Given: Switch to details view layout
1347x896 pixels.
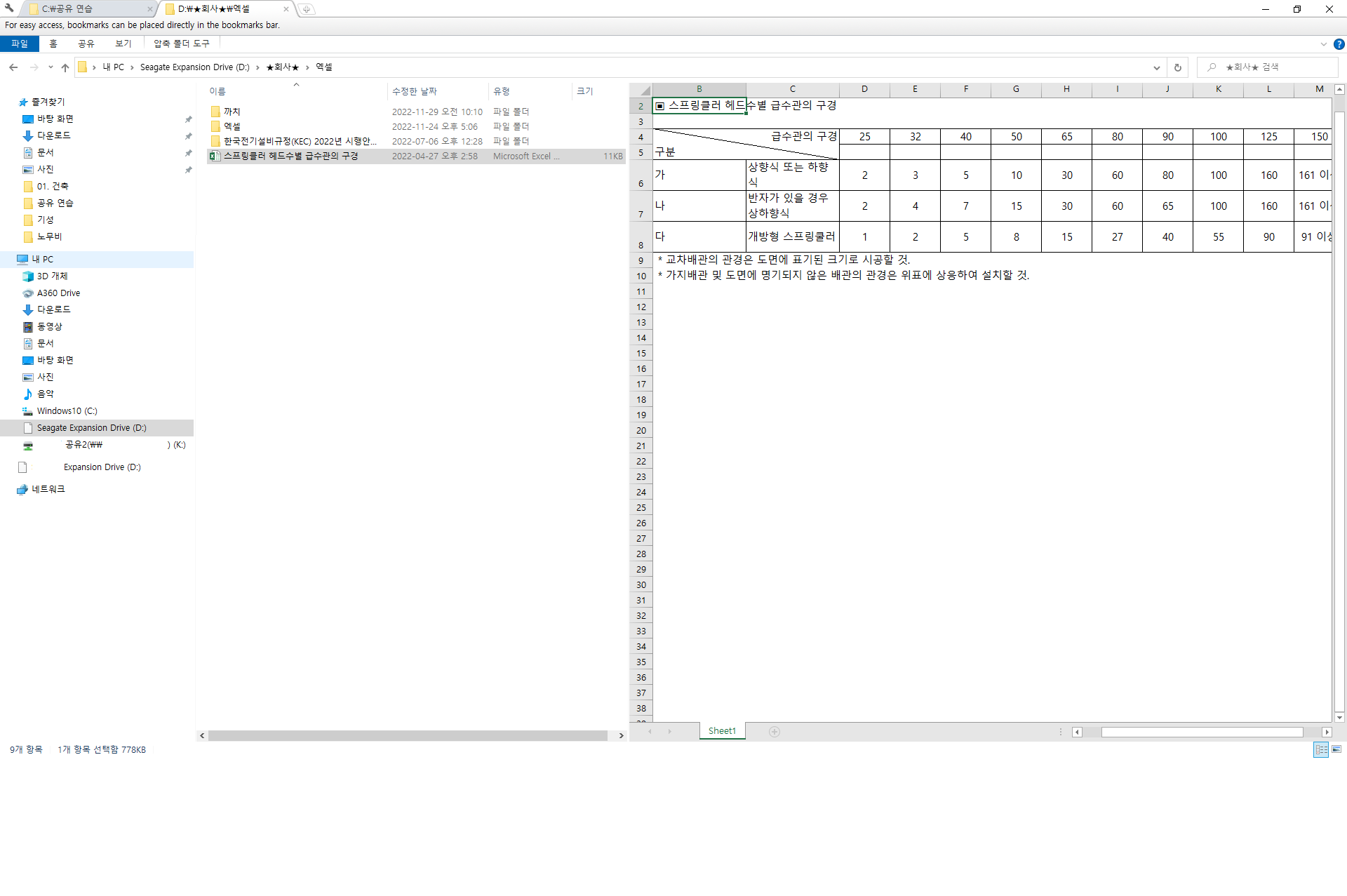Looking at the screenshot, I should [x=1321, y=749].
